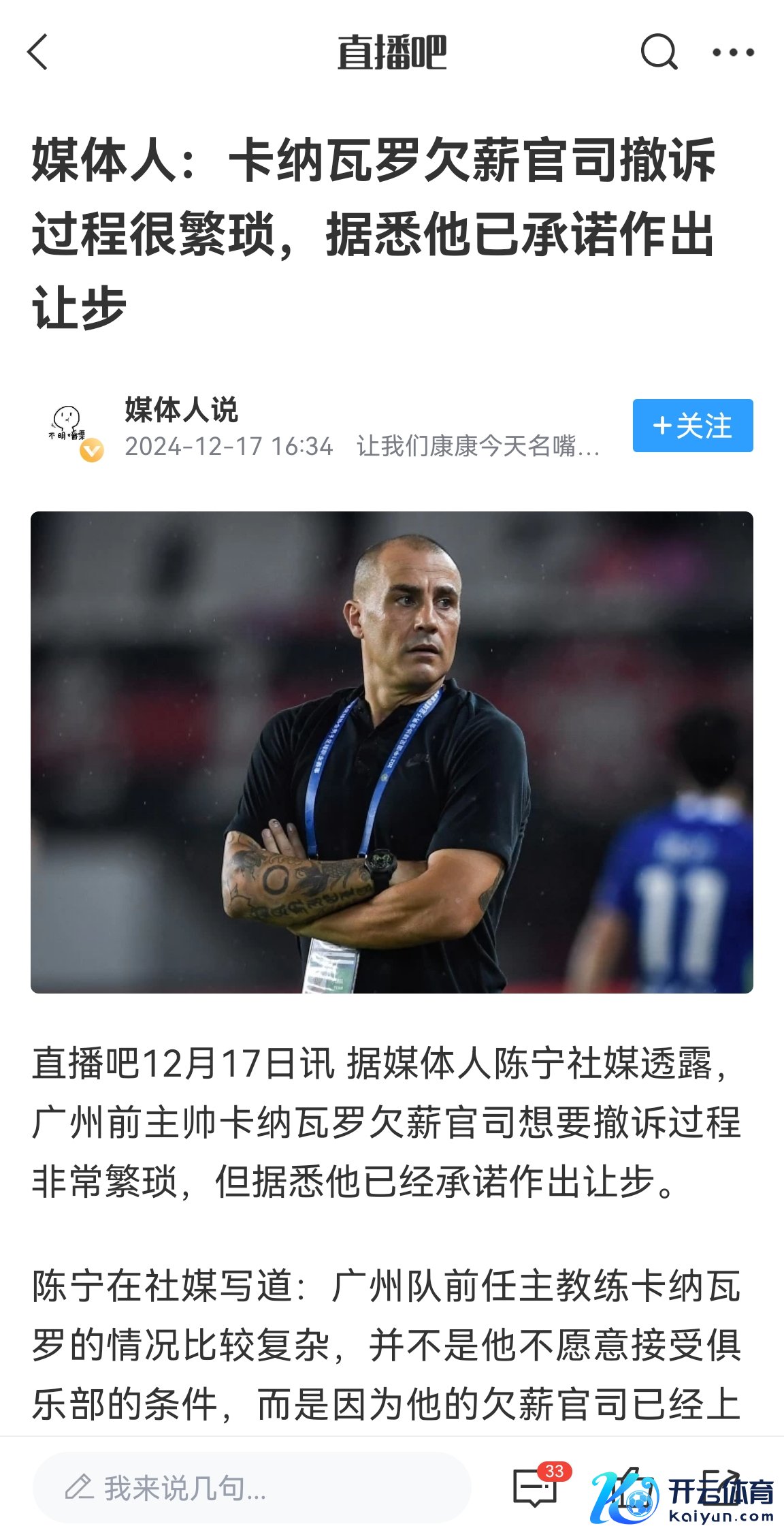Tap the article headline 媒体人：卡纳瓦罗欠薪官司

[x=374, y=233]
